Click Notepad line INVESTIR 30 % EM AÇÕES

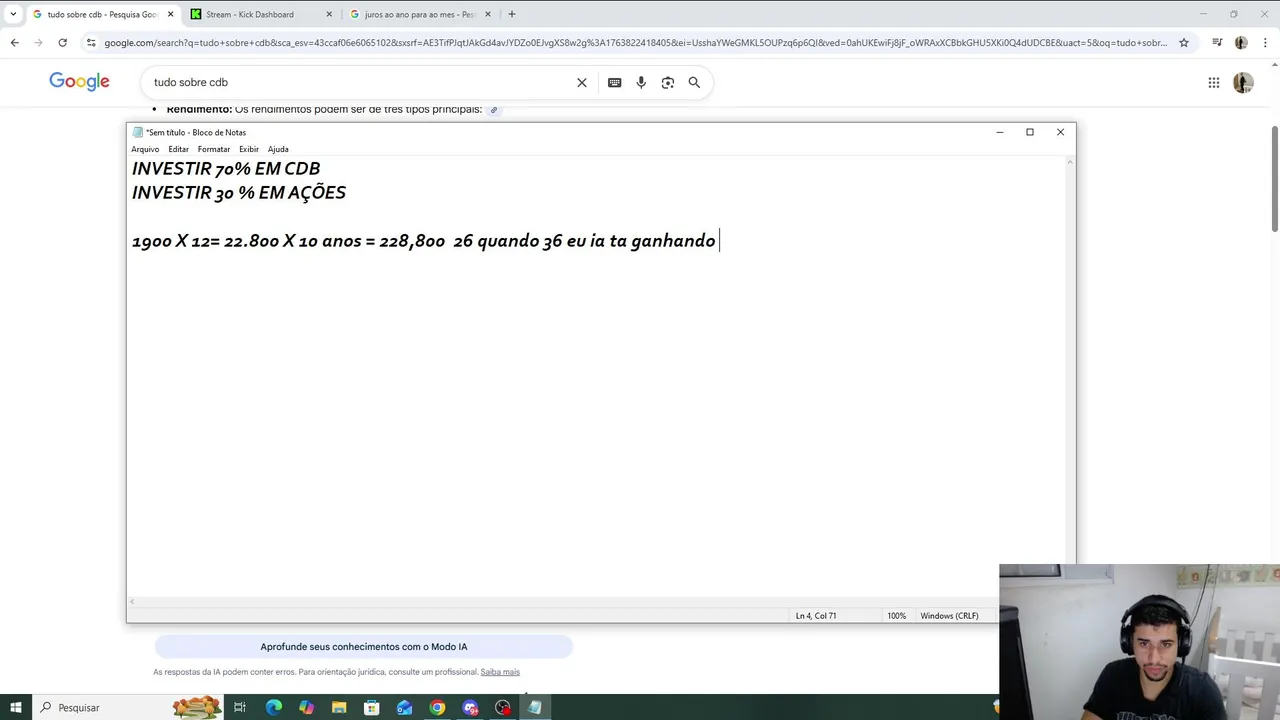click(x=239, y=192)
